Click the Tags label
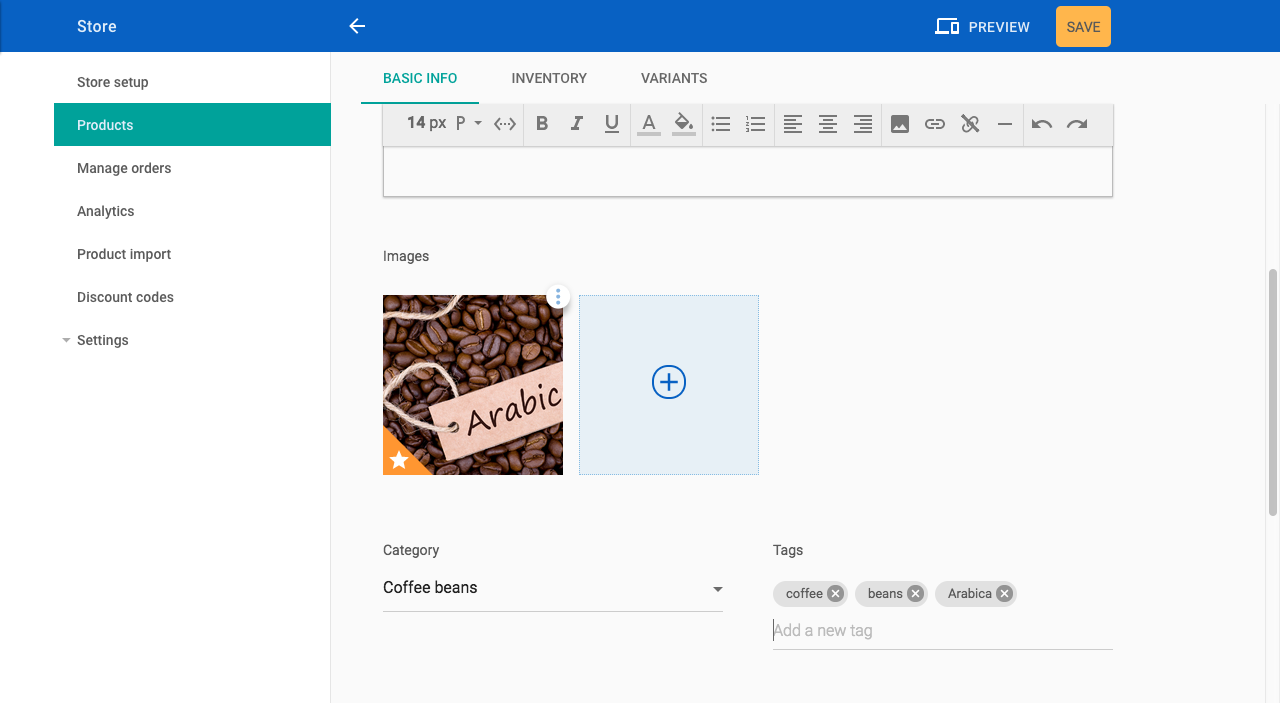This screenshot has height=703, width=1280. 788,550
